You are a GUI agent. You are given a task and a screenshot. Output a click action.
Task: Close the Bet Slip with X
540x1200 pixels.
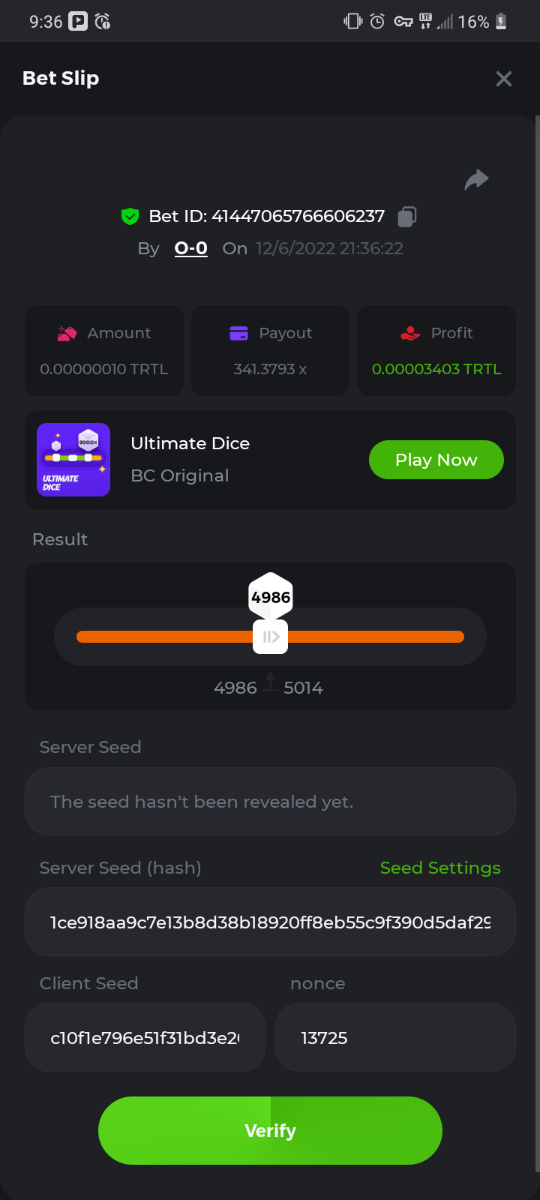[x=504, y=79]
